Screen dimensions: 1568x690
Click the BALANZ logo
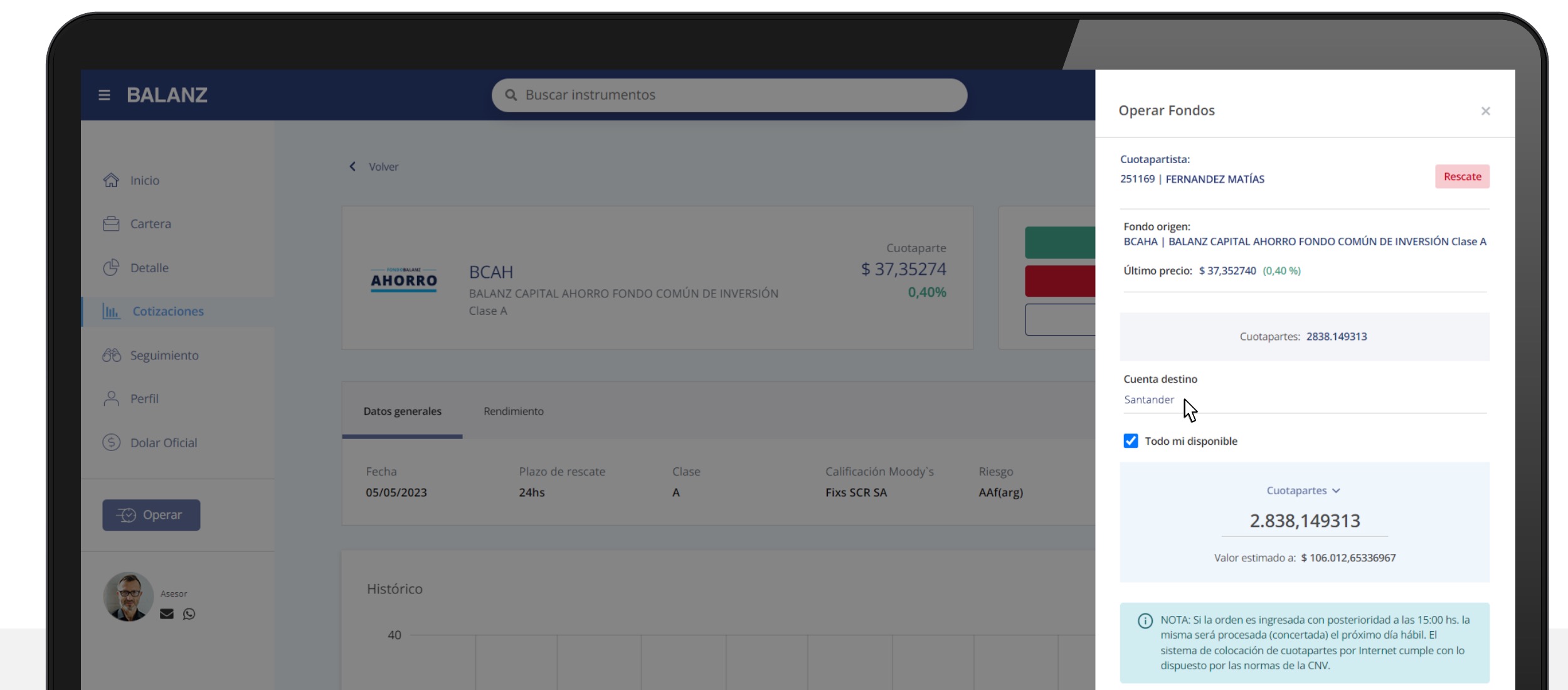[167, 95]
